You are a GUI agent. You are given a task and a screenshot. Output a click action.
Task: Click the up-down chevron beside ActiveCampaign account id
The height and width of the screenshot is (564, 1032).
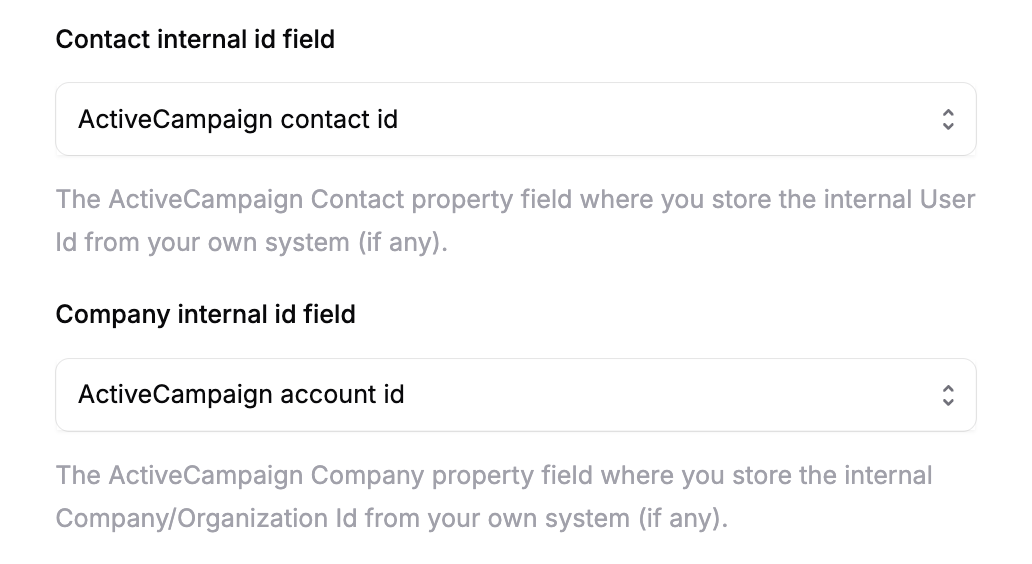(948, 396)
